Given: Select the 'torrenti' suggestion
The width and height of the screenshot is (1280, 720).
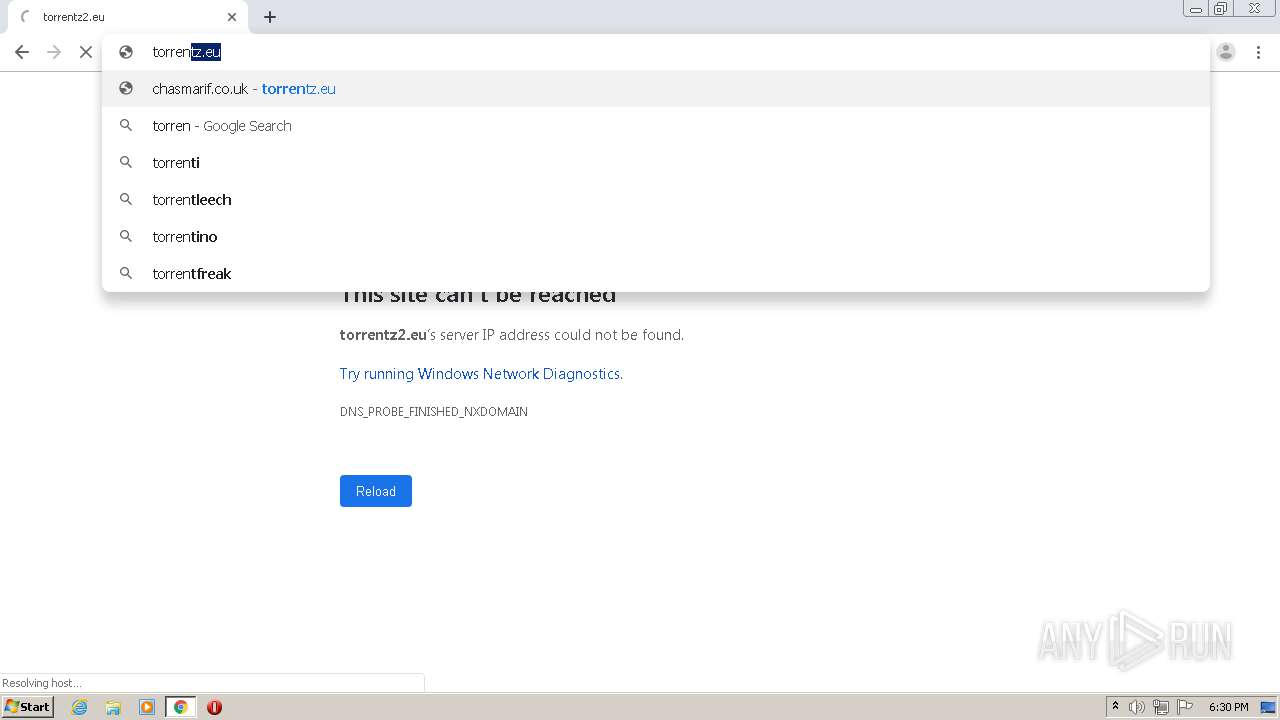Looking at the screenshot, I should pos(656,162).
